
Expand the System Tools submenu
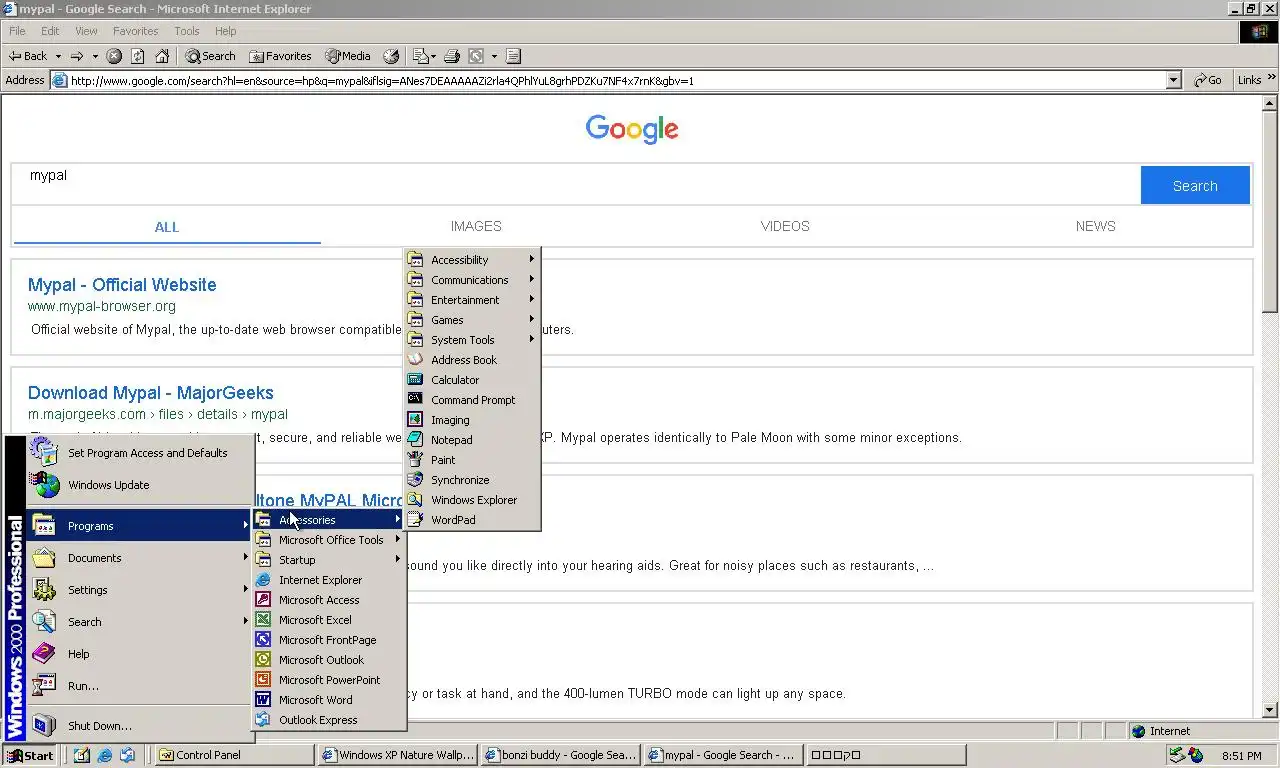472,339
